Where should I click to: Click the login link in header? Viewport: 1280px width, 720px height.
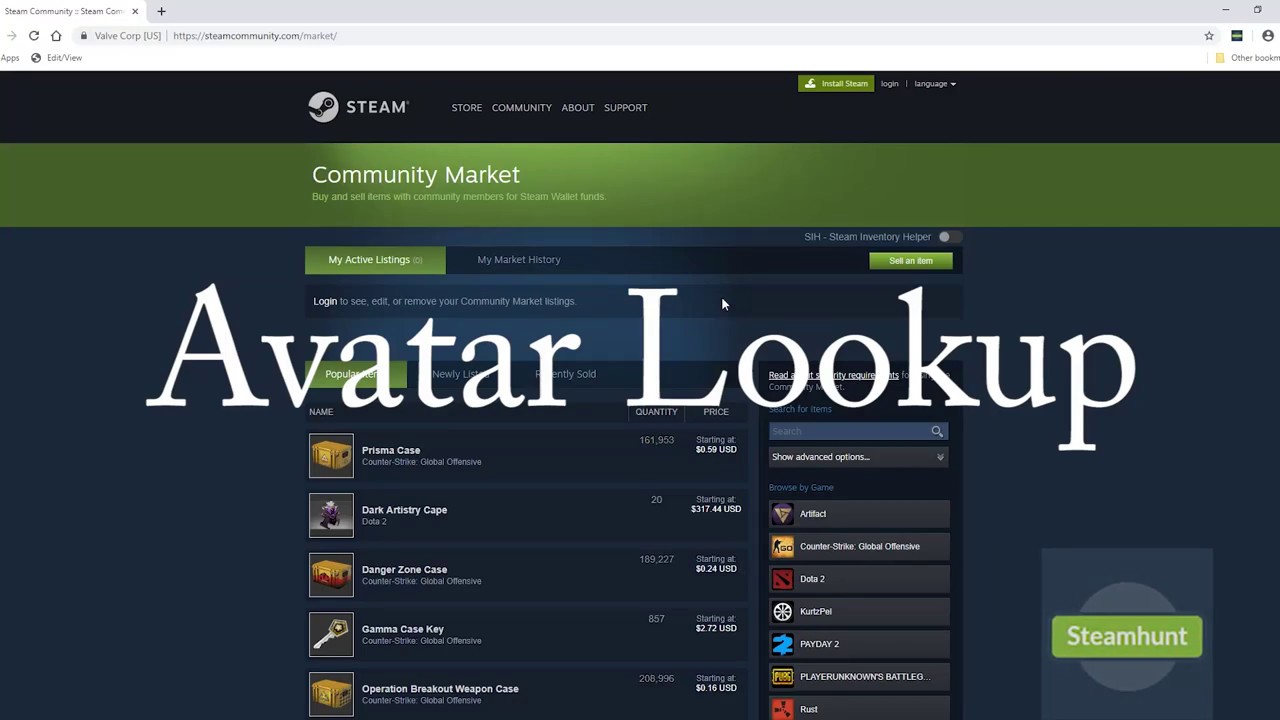pos(889,84)
